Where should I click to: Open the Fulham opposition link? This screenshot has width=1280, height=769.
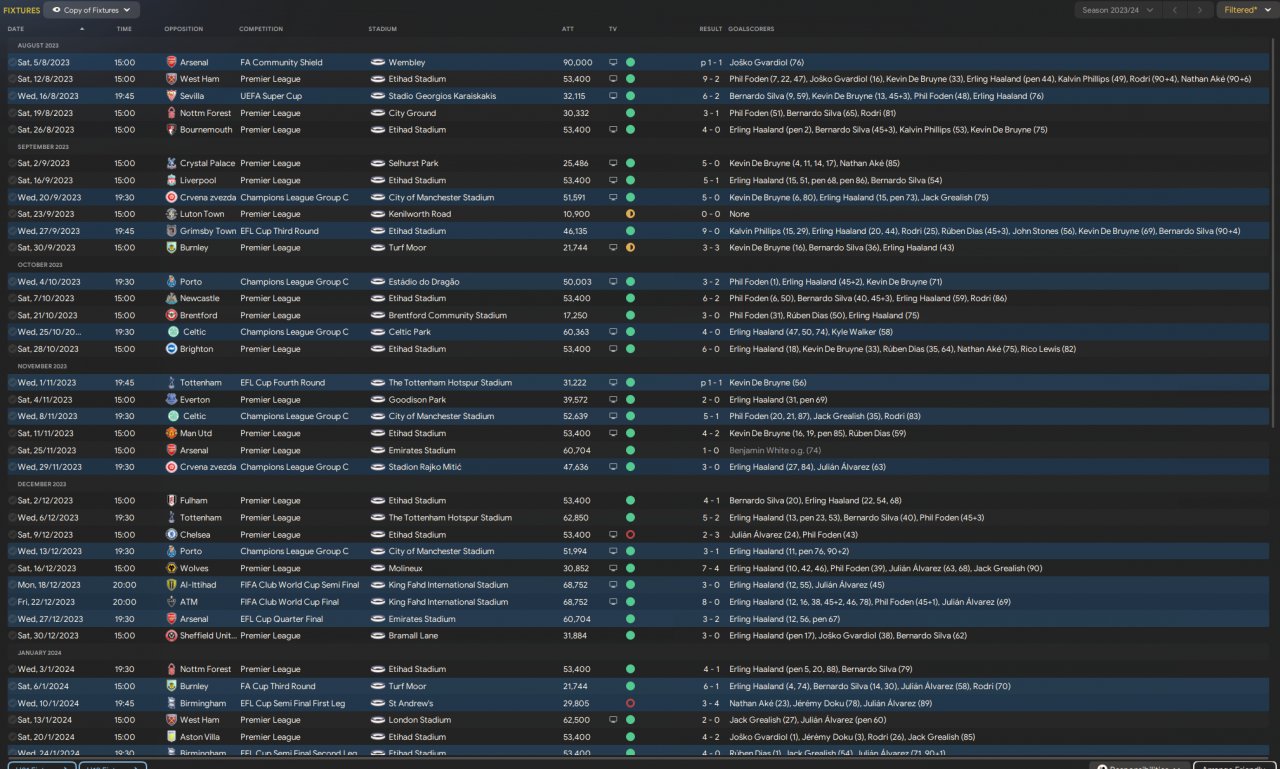click(195, 500)
